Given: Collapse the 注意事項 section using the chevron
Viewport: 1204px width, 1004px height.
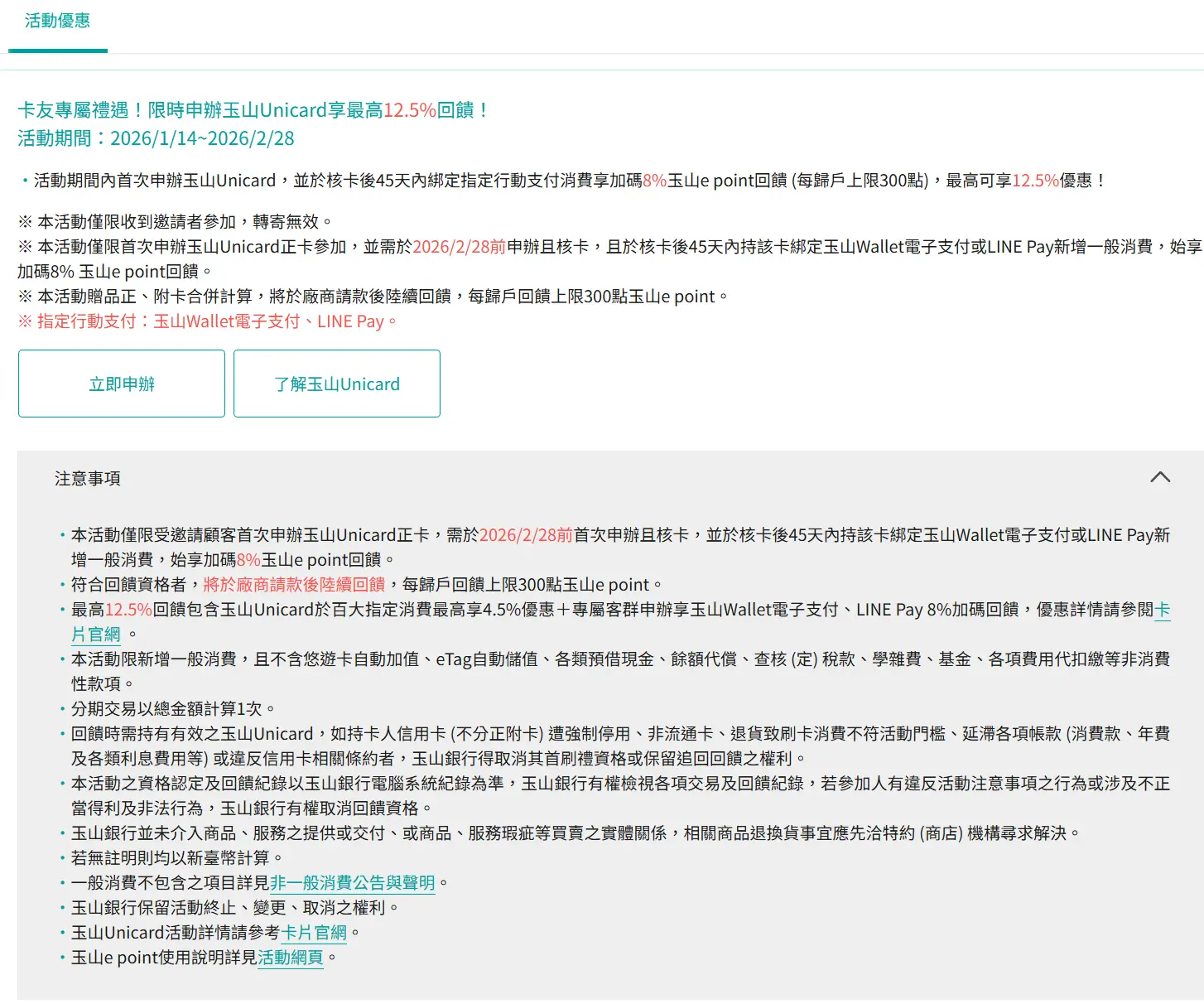Looking at the screenshot, I should [1159, 477].
